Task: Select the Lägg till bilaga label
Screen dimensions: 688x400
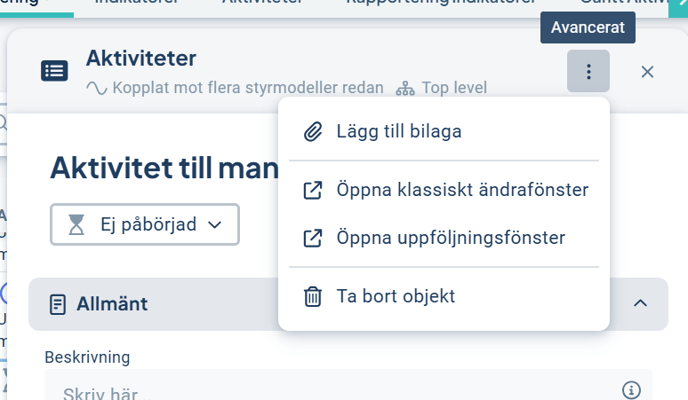Action: pos(397,131)
